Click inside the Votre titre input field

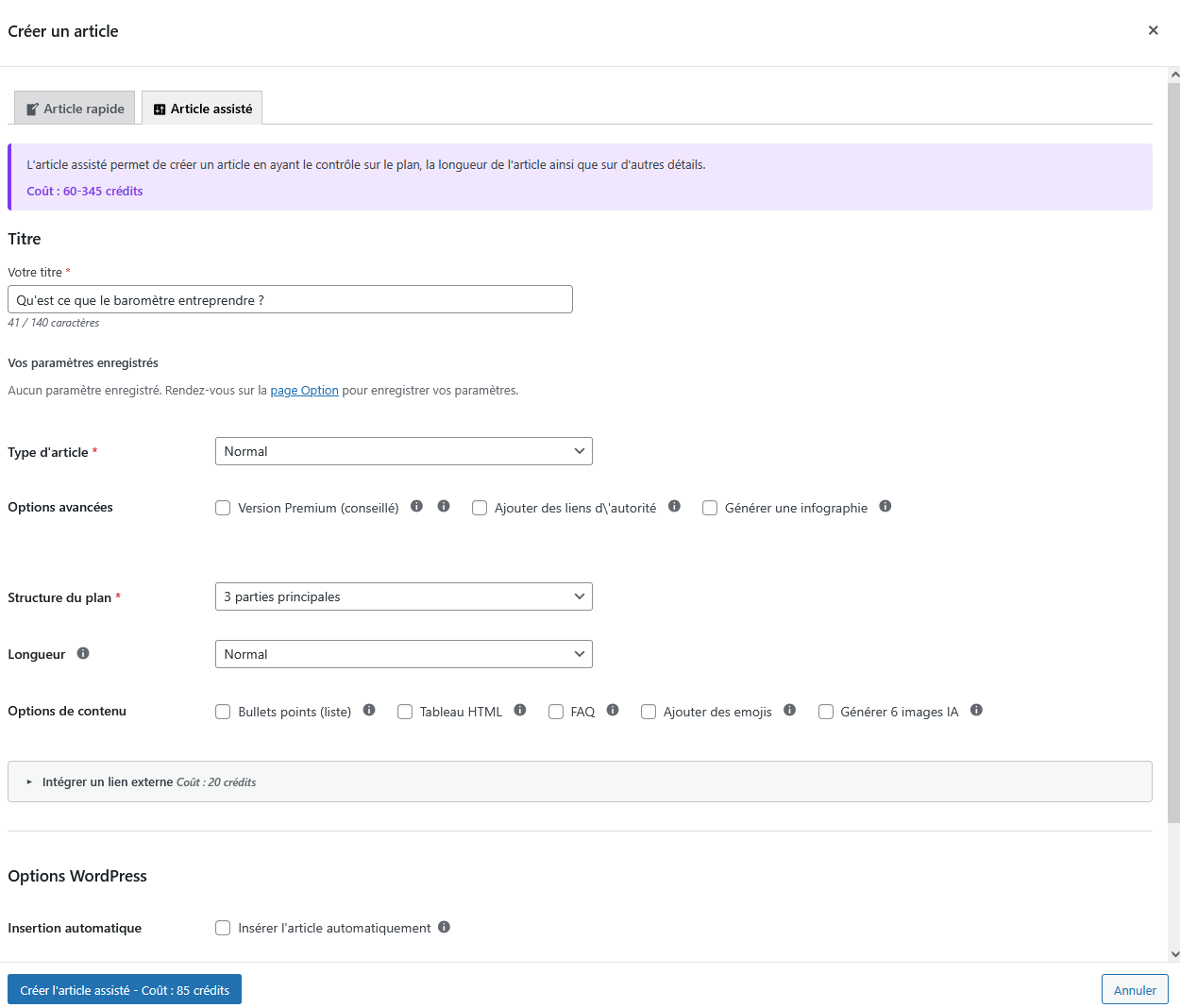[290, 298]
